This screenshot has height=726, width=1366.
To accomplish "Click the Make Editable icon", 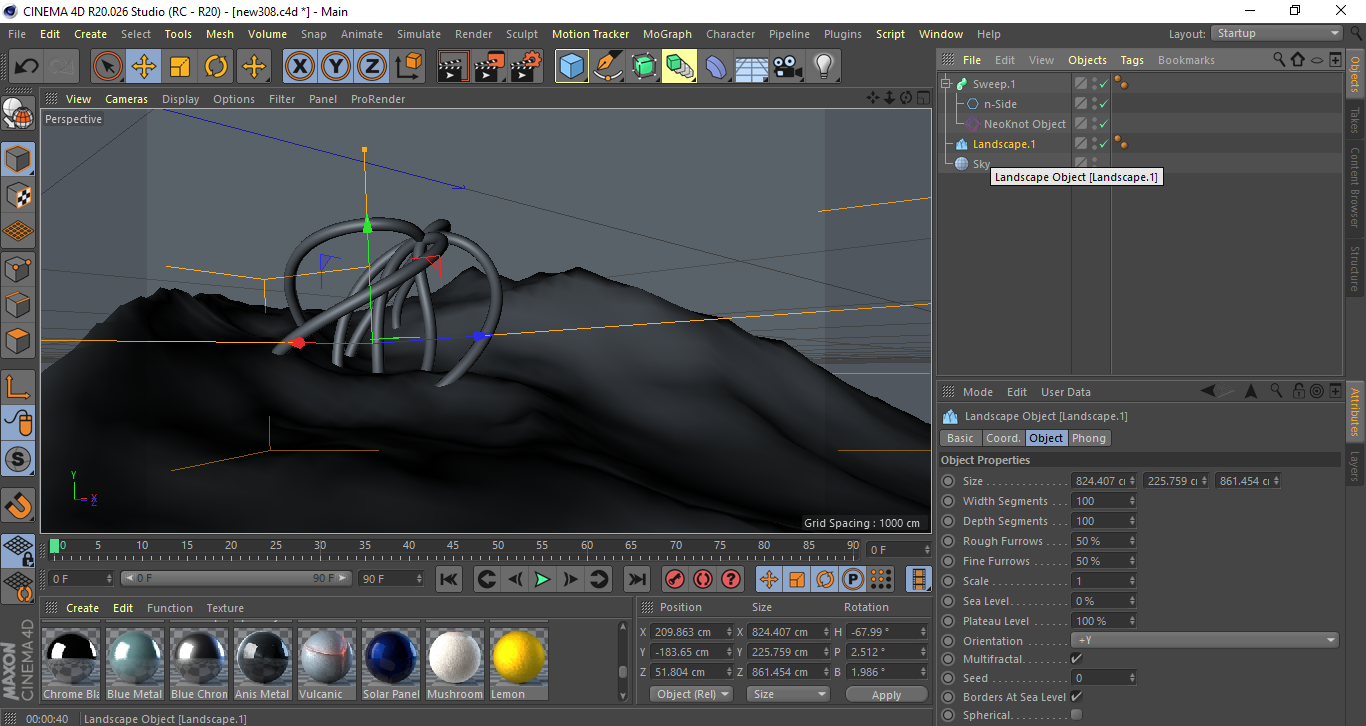I will click(18, 114).
